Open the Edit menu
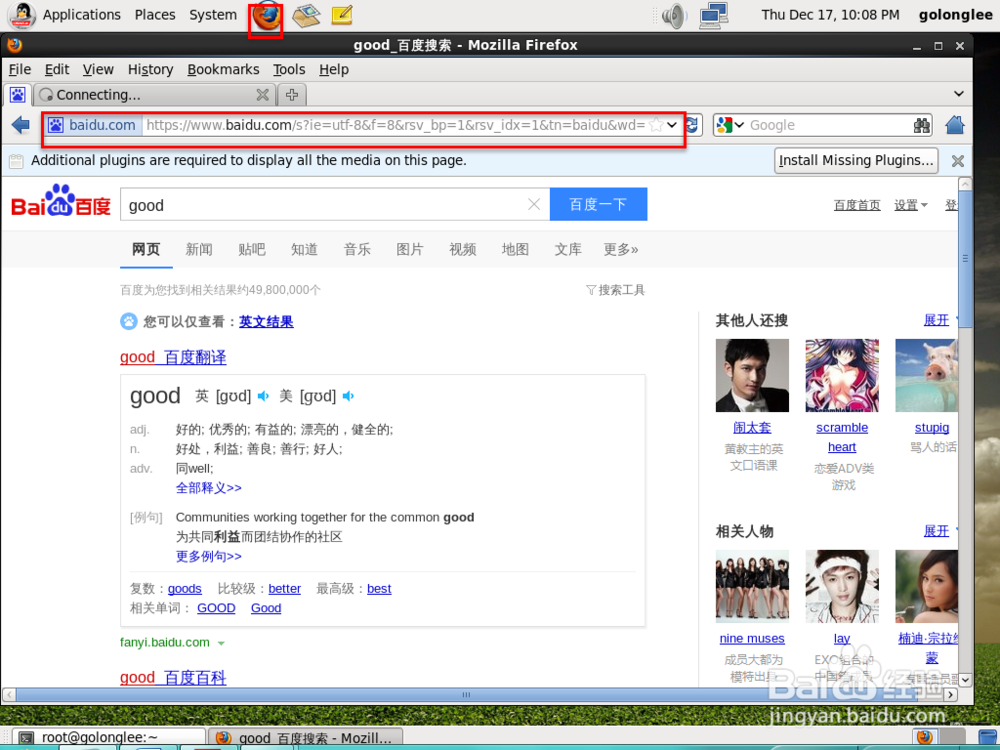Image resolution: width=1000 pixels, height=750 pixels. click(x=57, y=70)
